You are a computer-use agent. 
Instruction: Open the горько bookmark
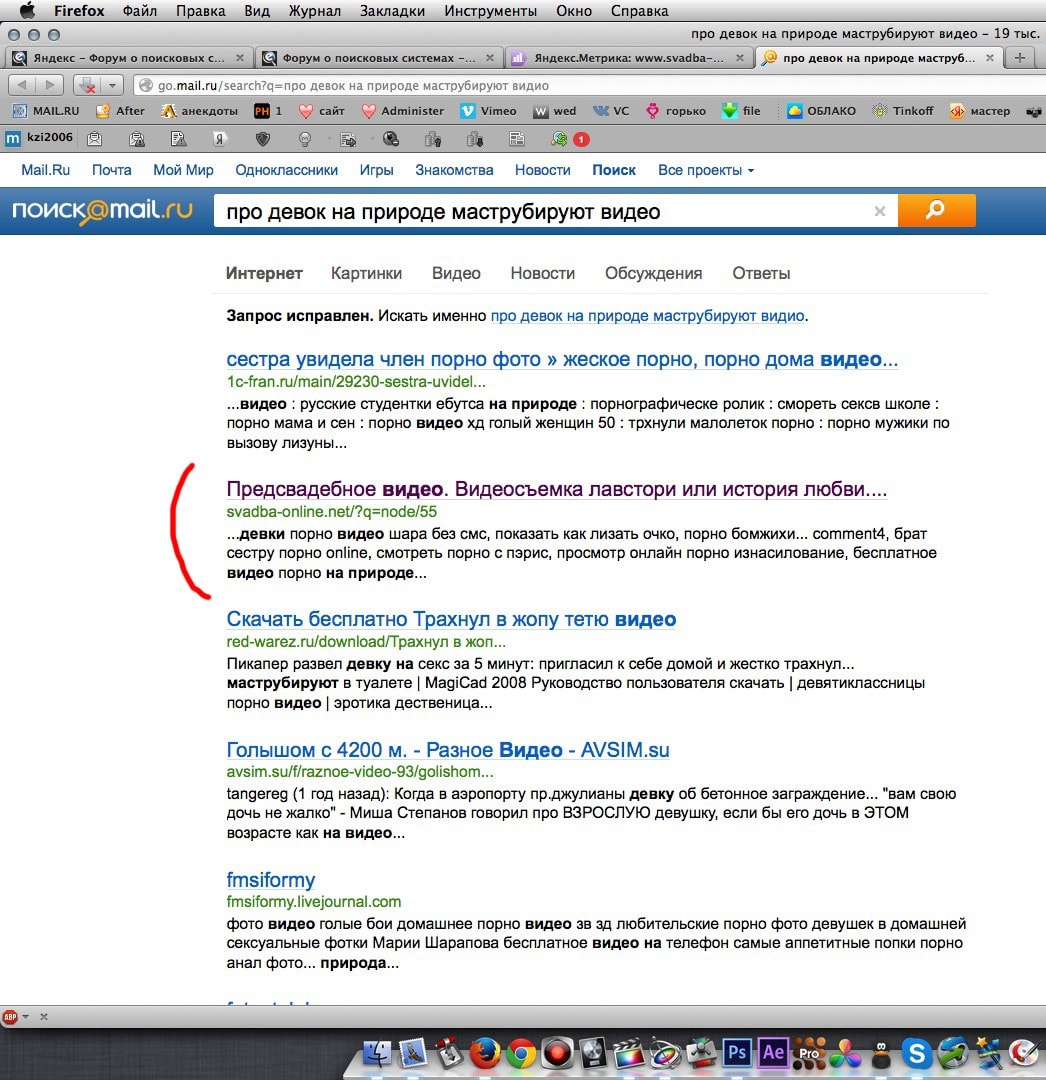click(676, 111)
